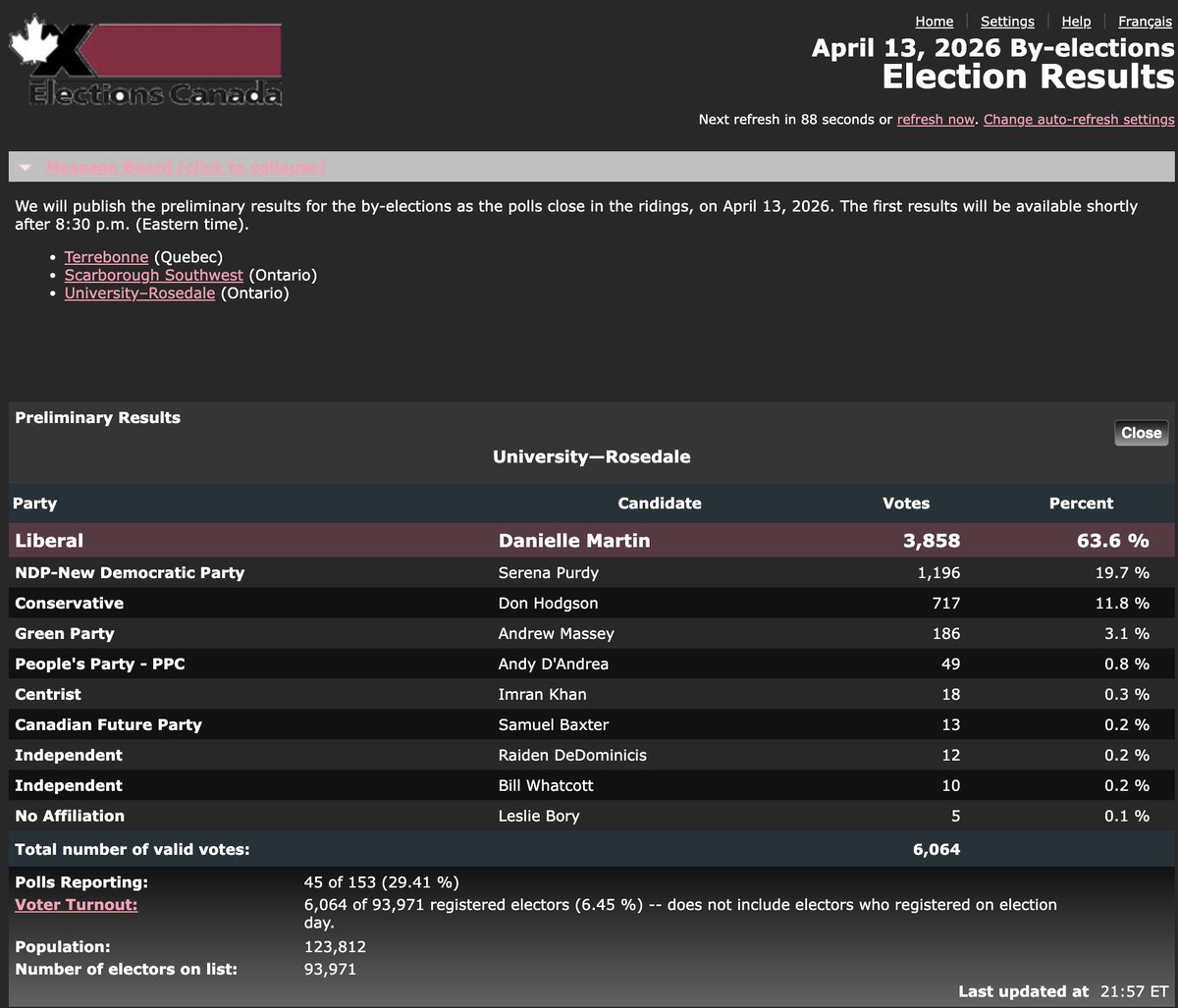Viewport: 1178px width, 1008px height.
Task: Select candidate Raiden DeDominicis
Action: (572, 756)
